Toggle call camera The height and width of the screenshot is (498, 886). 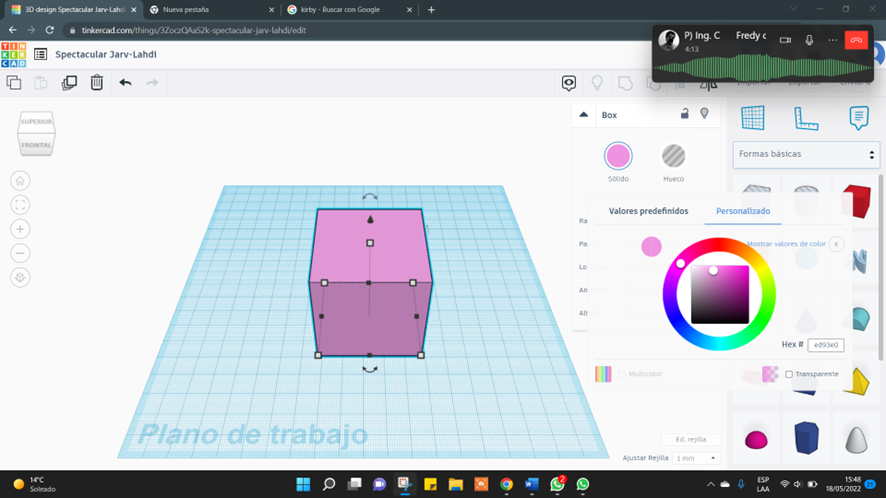point(785,40)
